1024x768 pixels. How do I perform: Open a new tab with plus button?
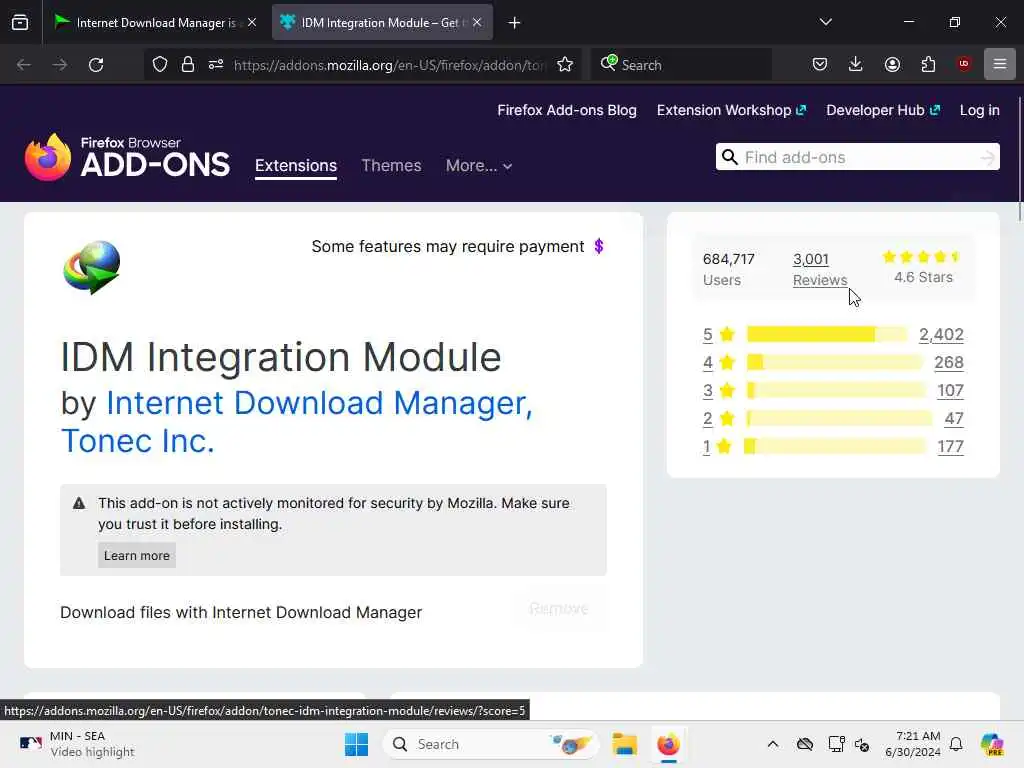pyautogui.click(x=515, y=23)
